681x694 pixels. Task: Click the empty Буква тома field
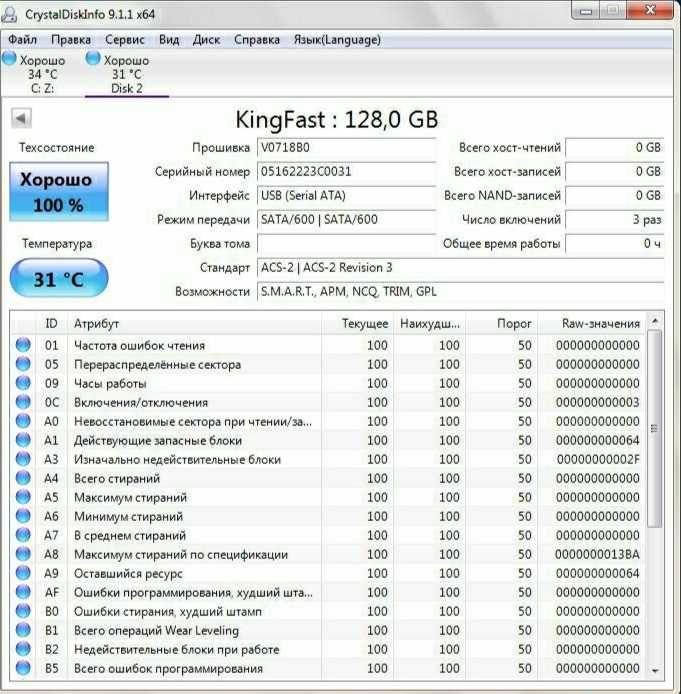click(346, 243)
